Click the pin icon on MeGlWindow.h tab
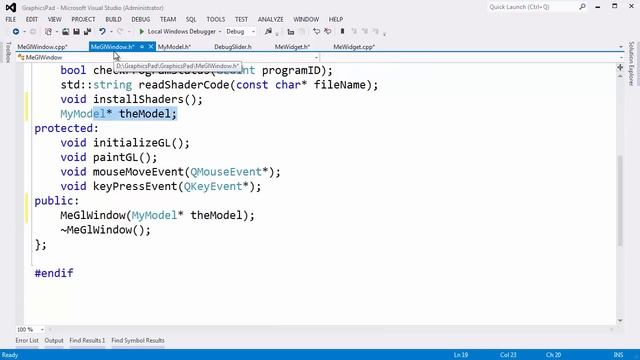Image resolution: width=640 pixels, height=360 pixels. click(142, 47)
